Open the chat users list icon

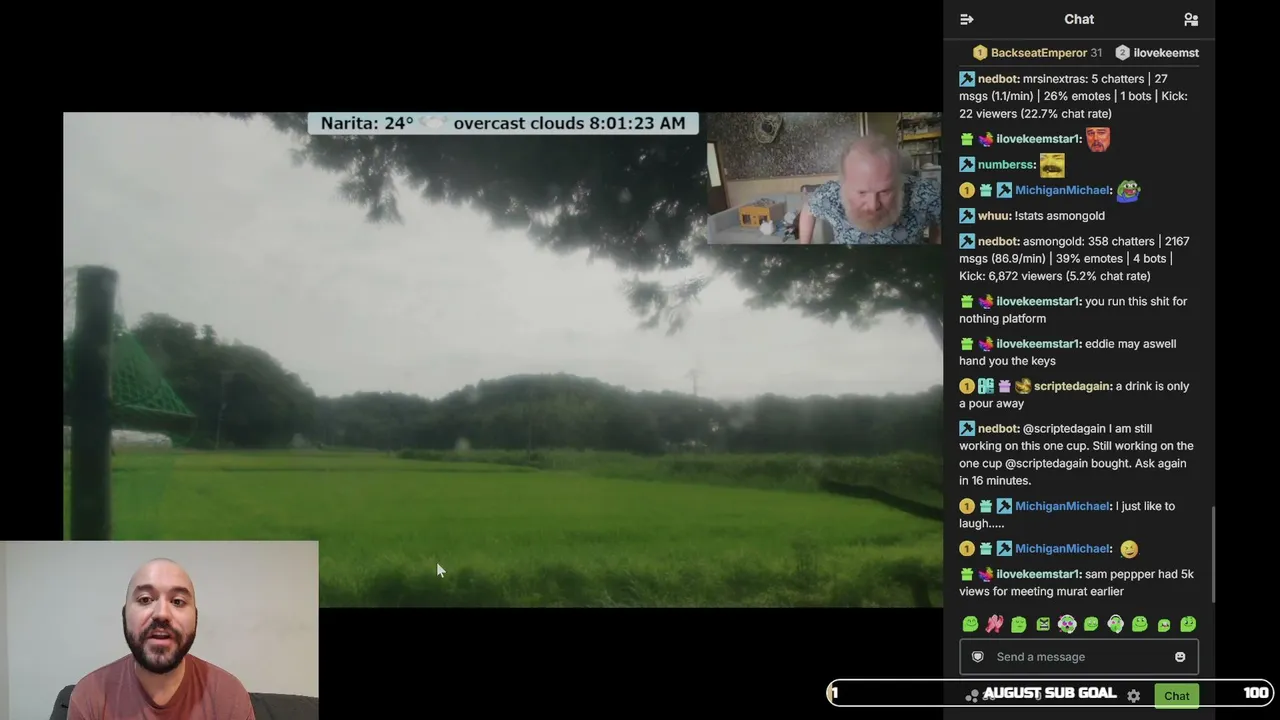[x=1190, y=19]
